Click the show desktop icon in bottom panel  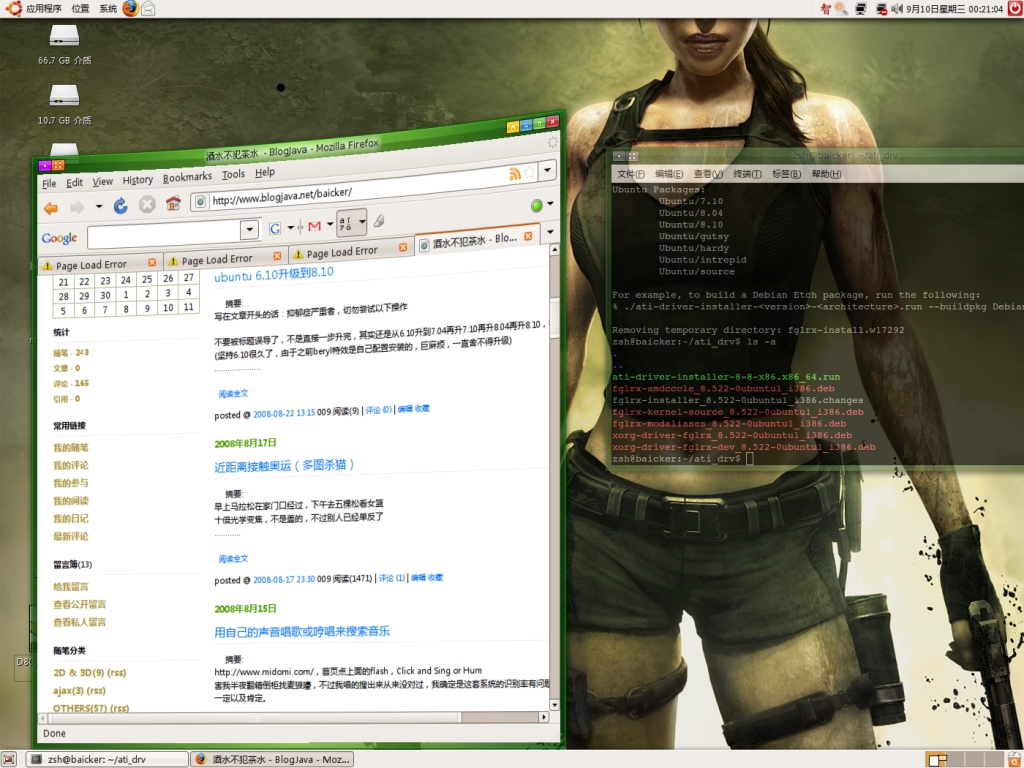click(8, 760)
